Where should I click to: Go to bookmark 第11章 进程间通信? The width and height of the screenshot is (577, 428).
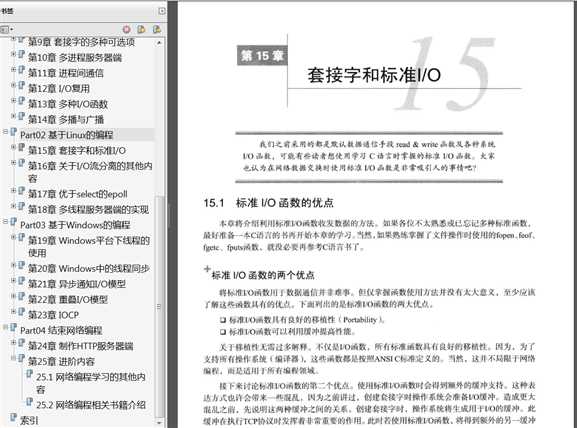tap(66, 73)
